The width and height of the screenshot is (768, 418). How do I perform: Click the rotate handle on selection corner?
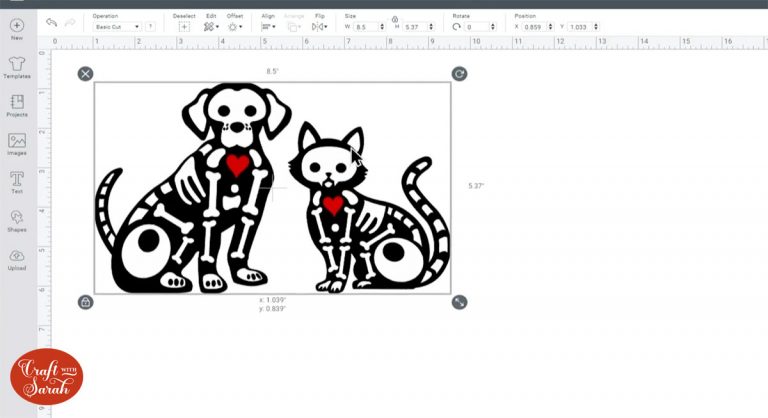(x=459, y=73)
